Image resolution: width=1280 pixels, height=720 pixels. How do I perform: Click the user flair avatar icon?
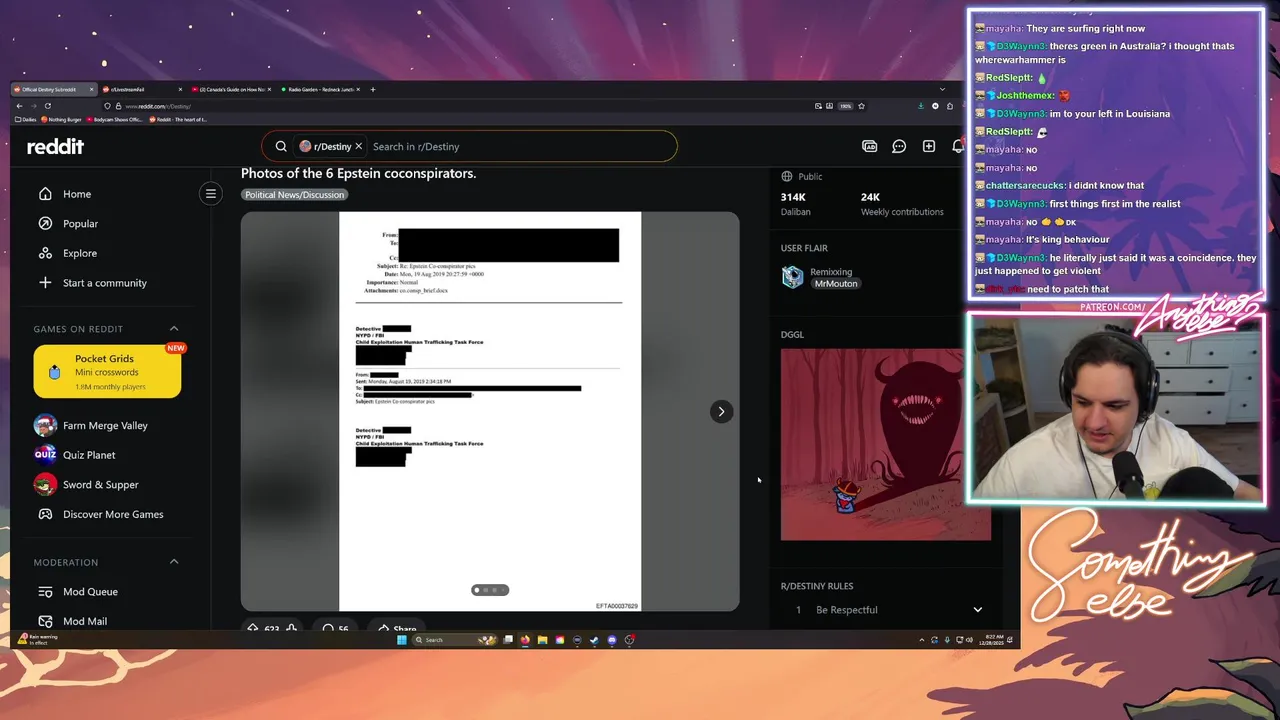pos(793,277)
